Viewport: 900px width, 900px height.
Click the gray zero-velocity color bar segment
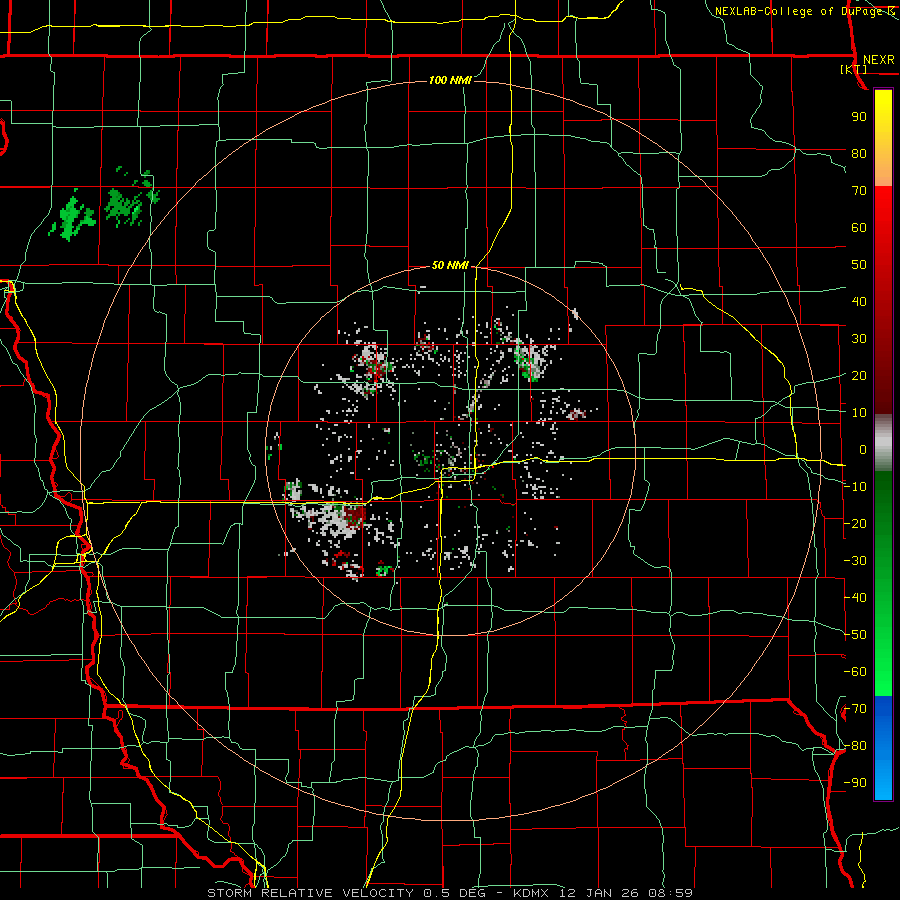[x=883, y=443]
